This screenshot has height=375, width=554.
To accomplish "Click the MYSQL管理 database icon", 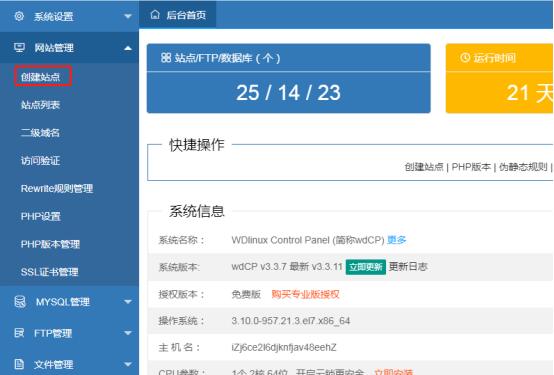I will point(20,301).
